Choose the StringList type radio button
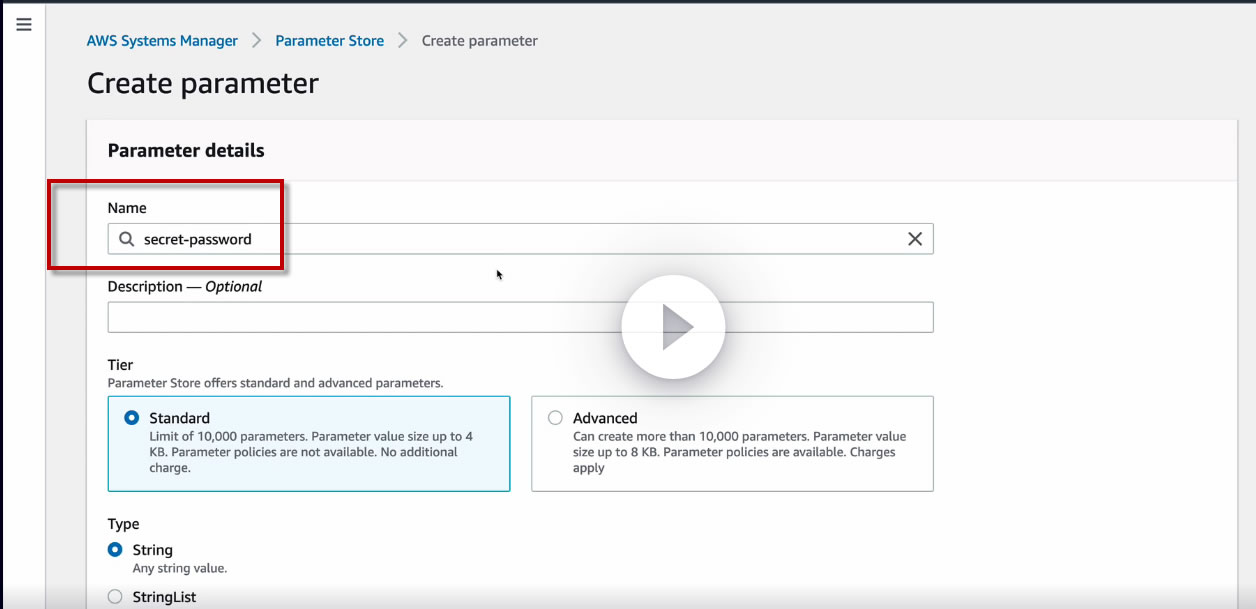Screen dimensions: 1256x609 [x=115, y=597]
